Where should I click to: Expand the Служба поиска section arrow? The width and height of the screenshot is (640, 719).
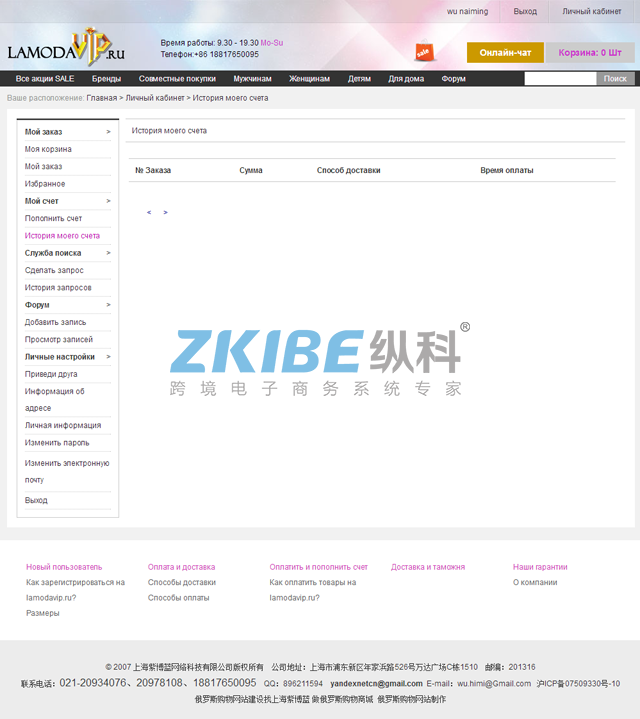click(x=109, y=253)
